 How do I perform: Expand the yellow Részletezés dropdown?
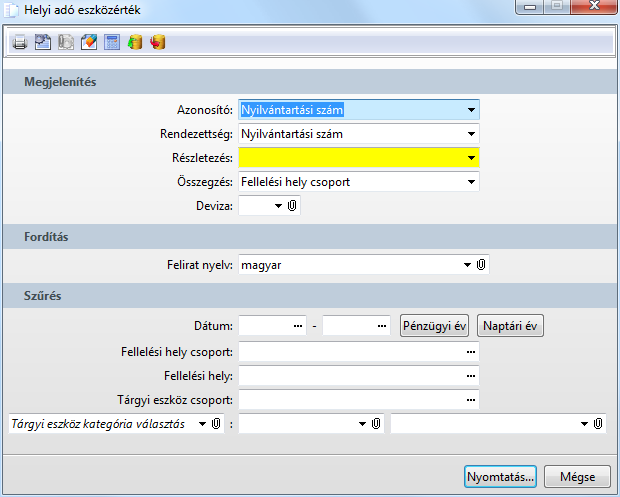471,158
